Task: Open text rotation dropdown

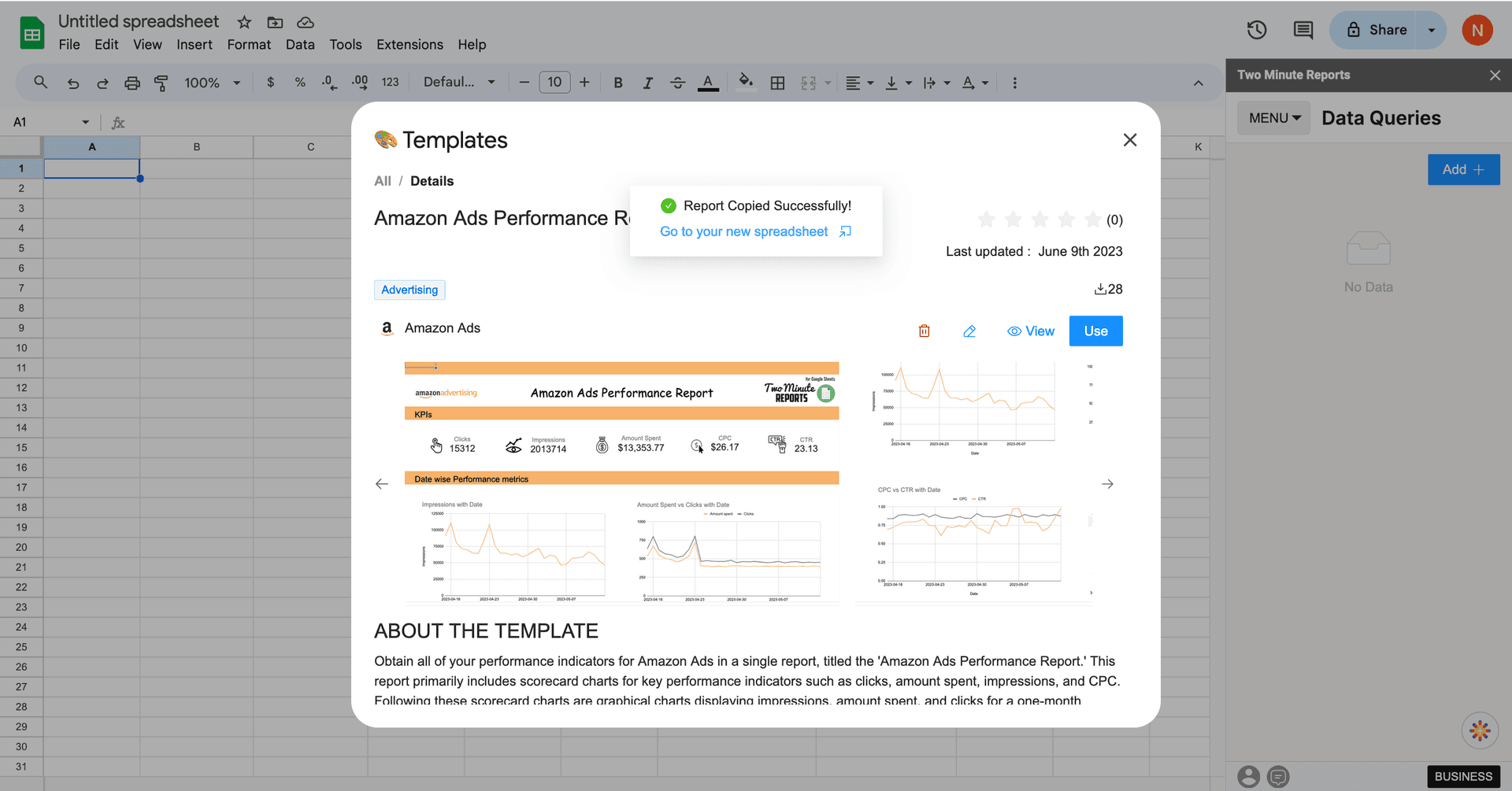Action: (975, 83)
